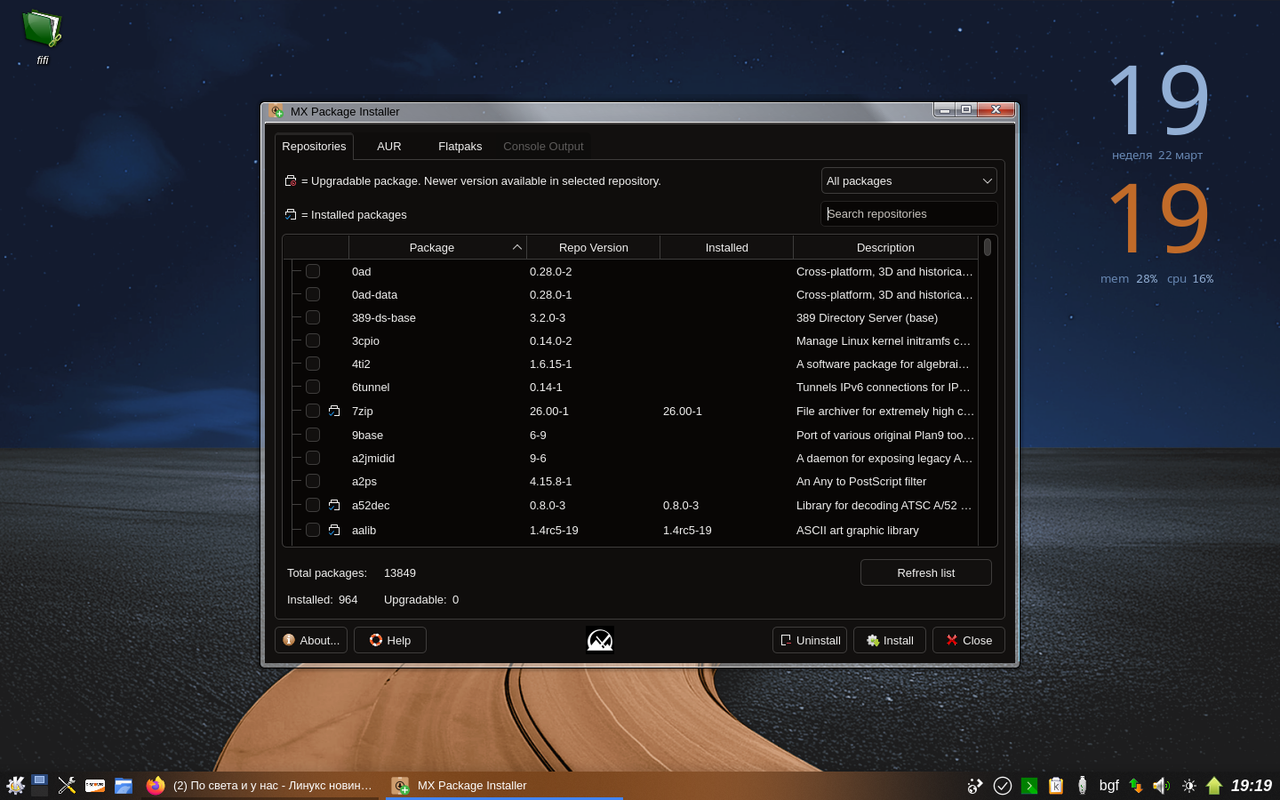Click the Refresh list button
The height and width of the screenshot is (800, 1280).
point(926,573)
